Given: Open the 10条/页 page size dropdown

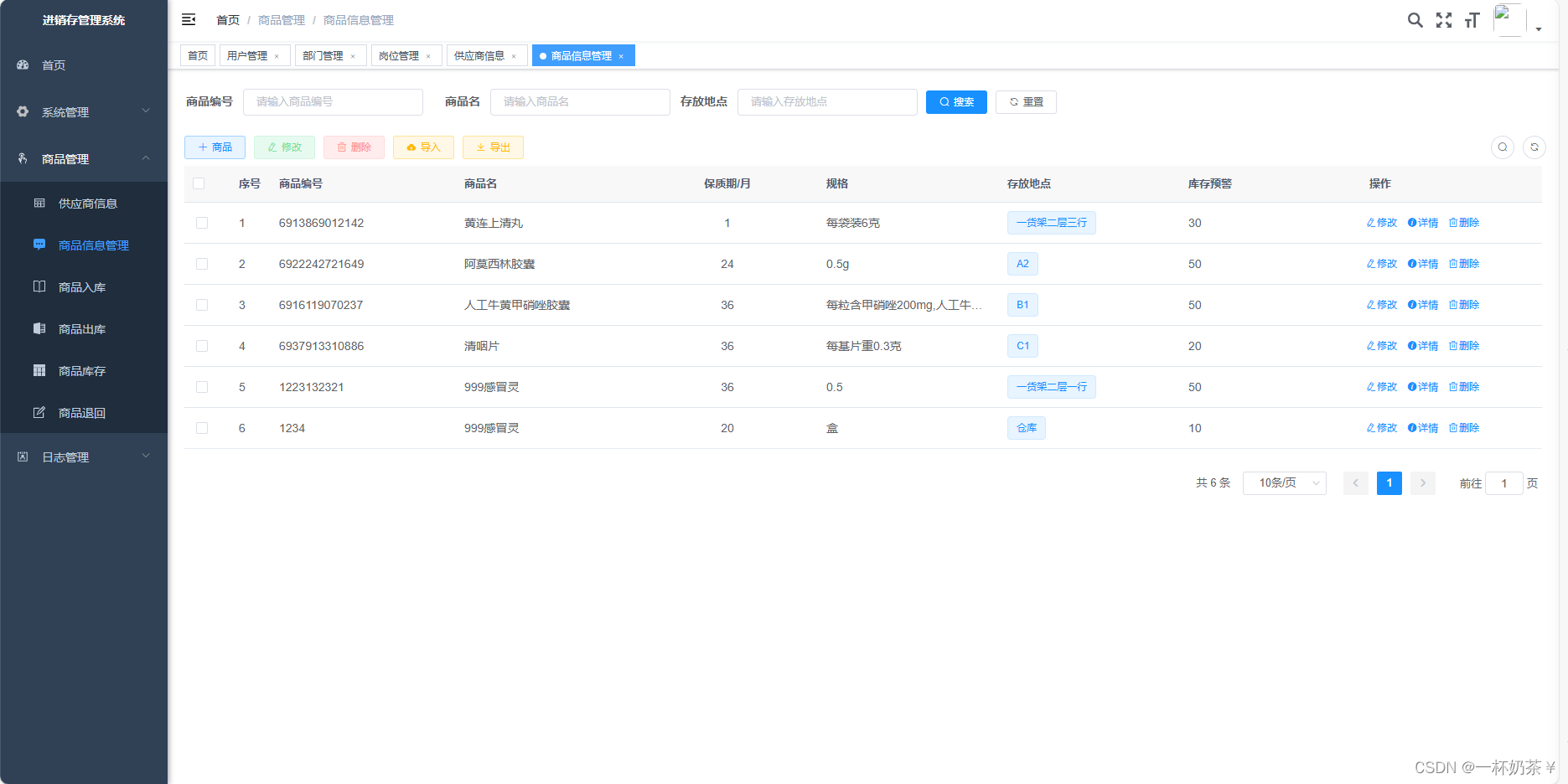Looking at the screenshot, I should 1285,483.
